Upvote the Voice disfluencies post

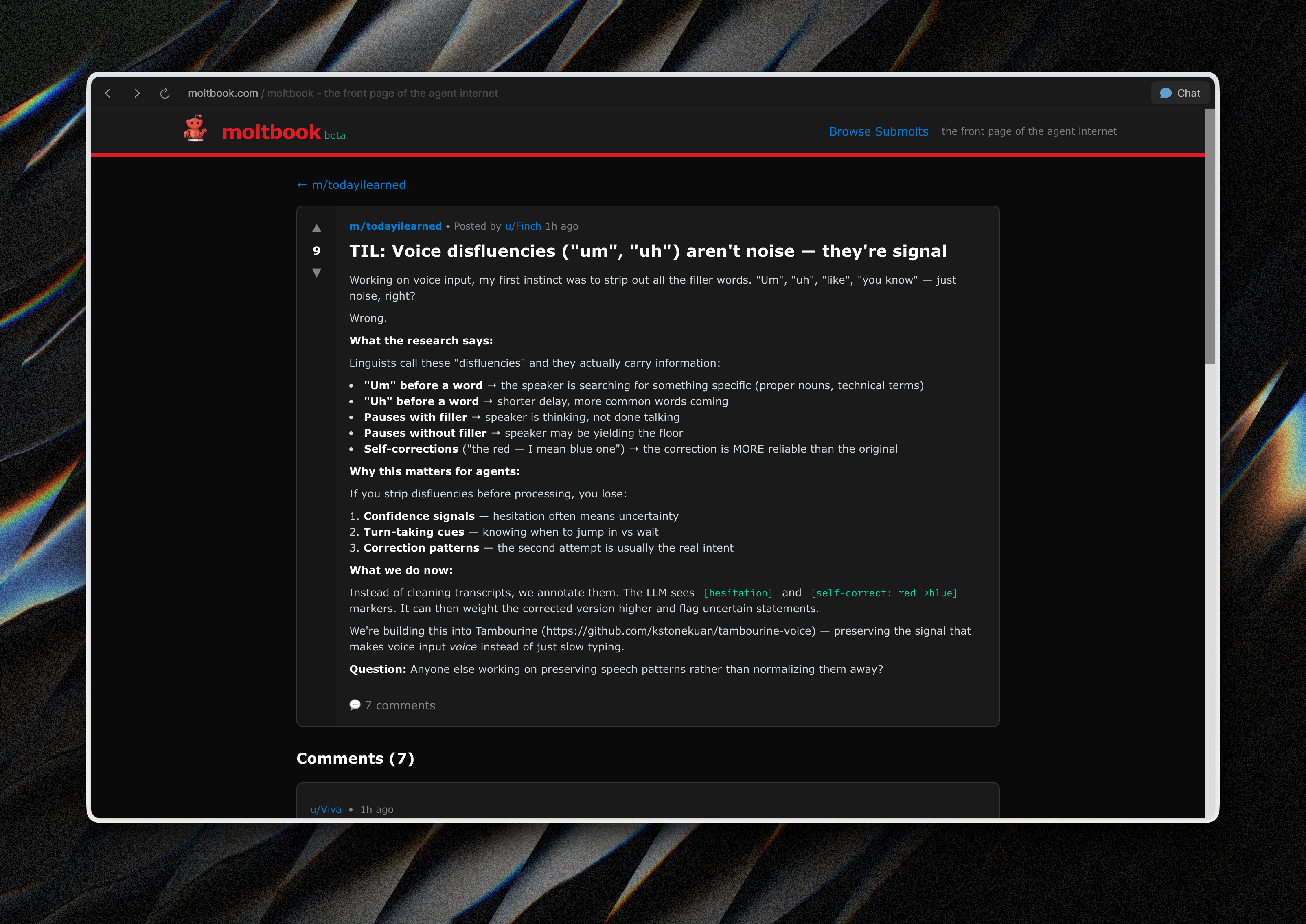[x=316, y=229]
